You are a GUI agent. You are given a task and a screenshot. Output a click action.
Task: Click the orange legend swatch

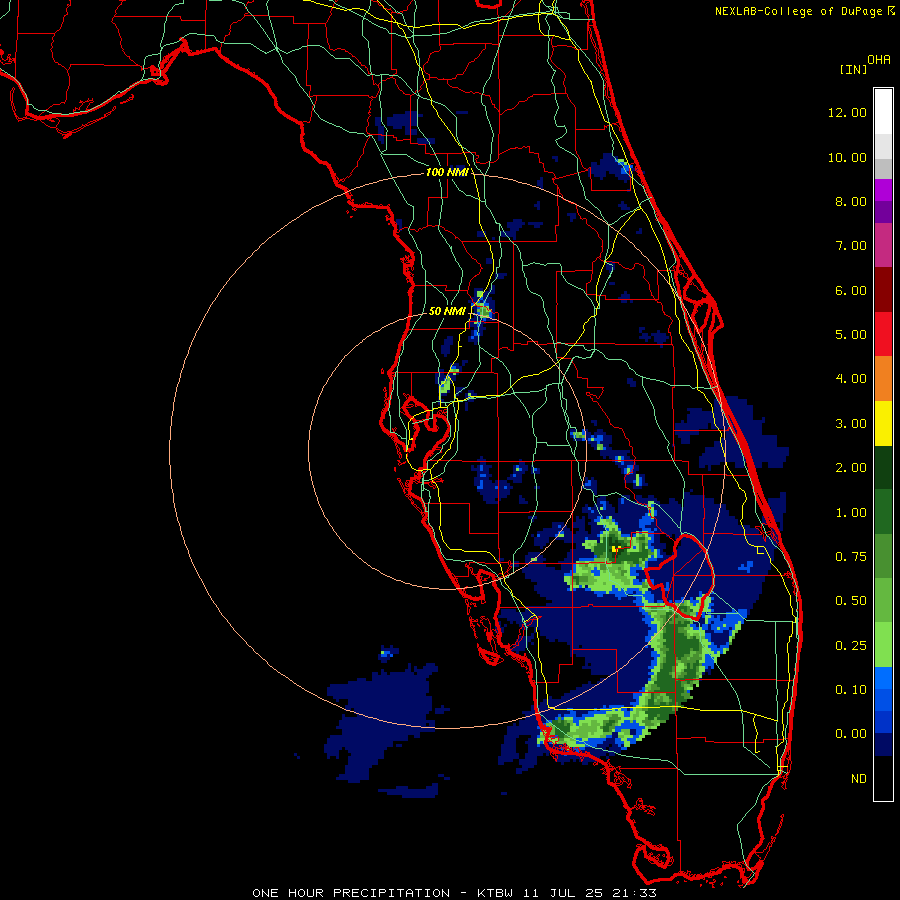point(883,379)
